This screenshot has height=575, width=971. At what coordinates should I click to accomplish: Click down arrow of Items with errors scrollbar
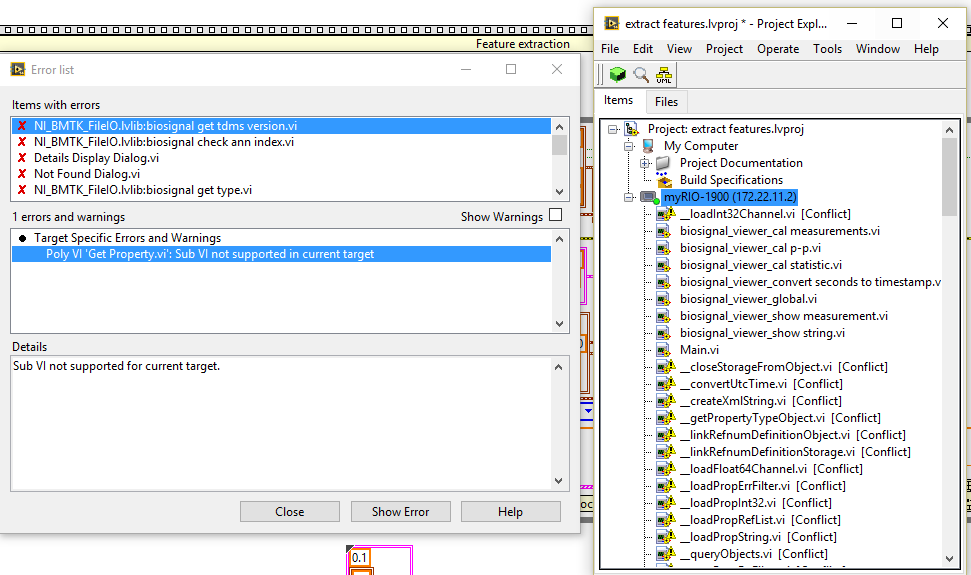click(x=559, y=192)
